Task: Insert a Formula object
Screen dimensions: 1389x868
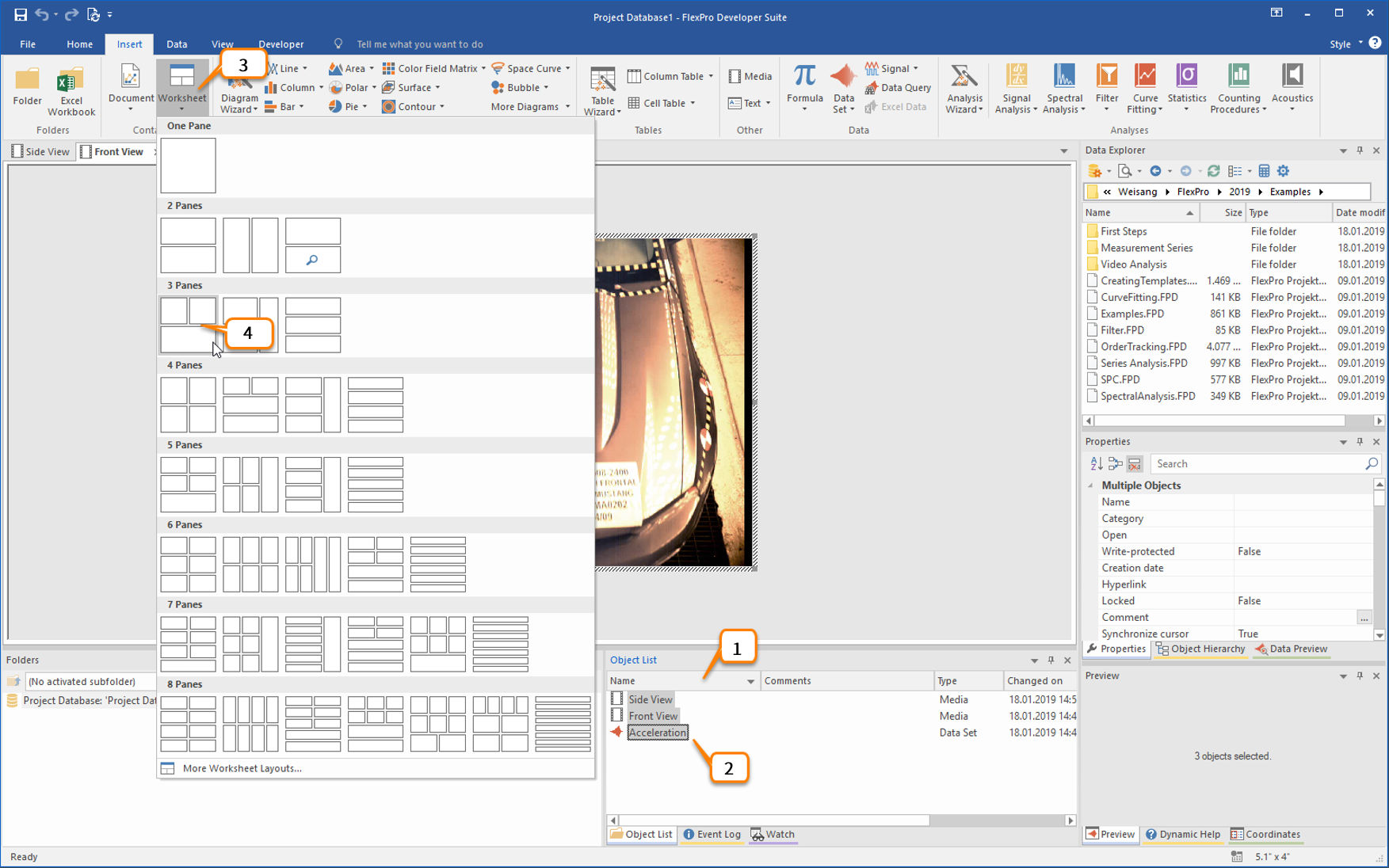Action: click(x=804, y=87)
